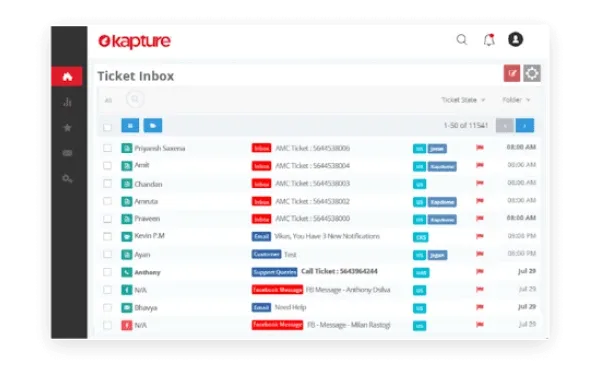Click the phone icon beside Anthony
Screen dimensions: 600x375
[127, 272]
